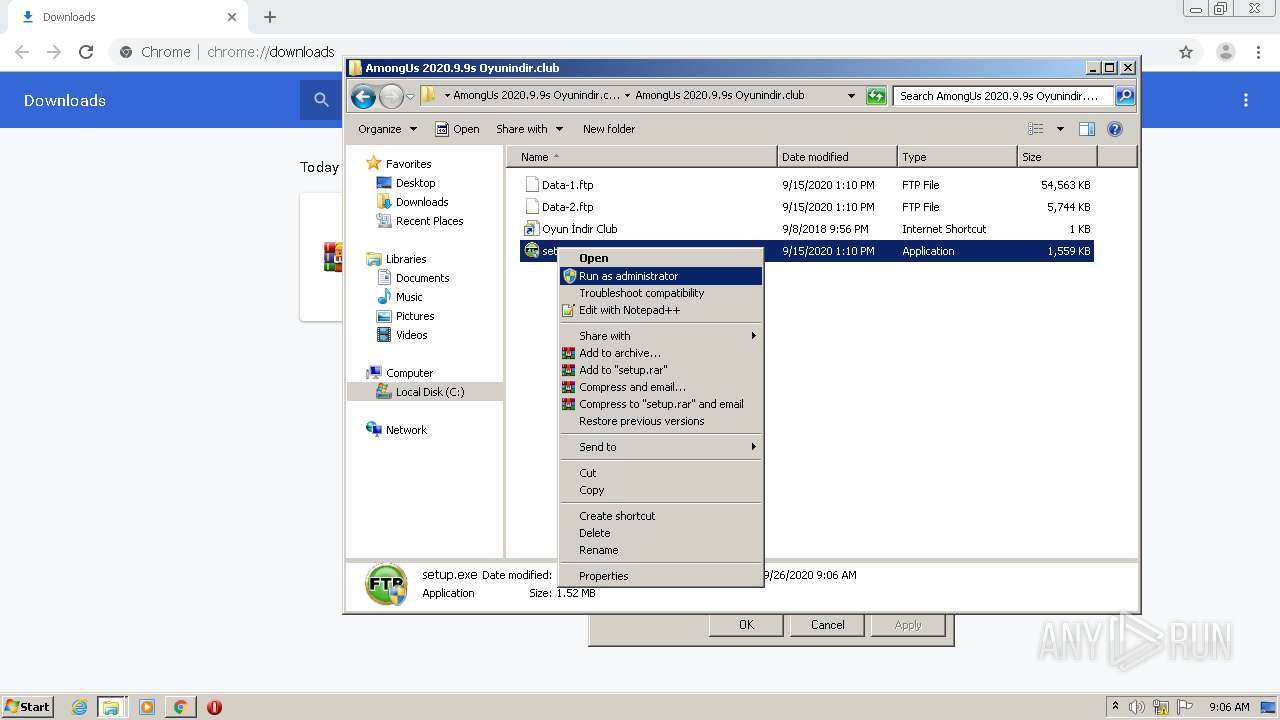This screenshot has height=720, width=1280.
Task: Open the Share with toolbar dropdown
Action: 529,129
